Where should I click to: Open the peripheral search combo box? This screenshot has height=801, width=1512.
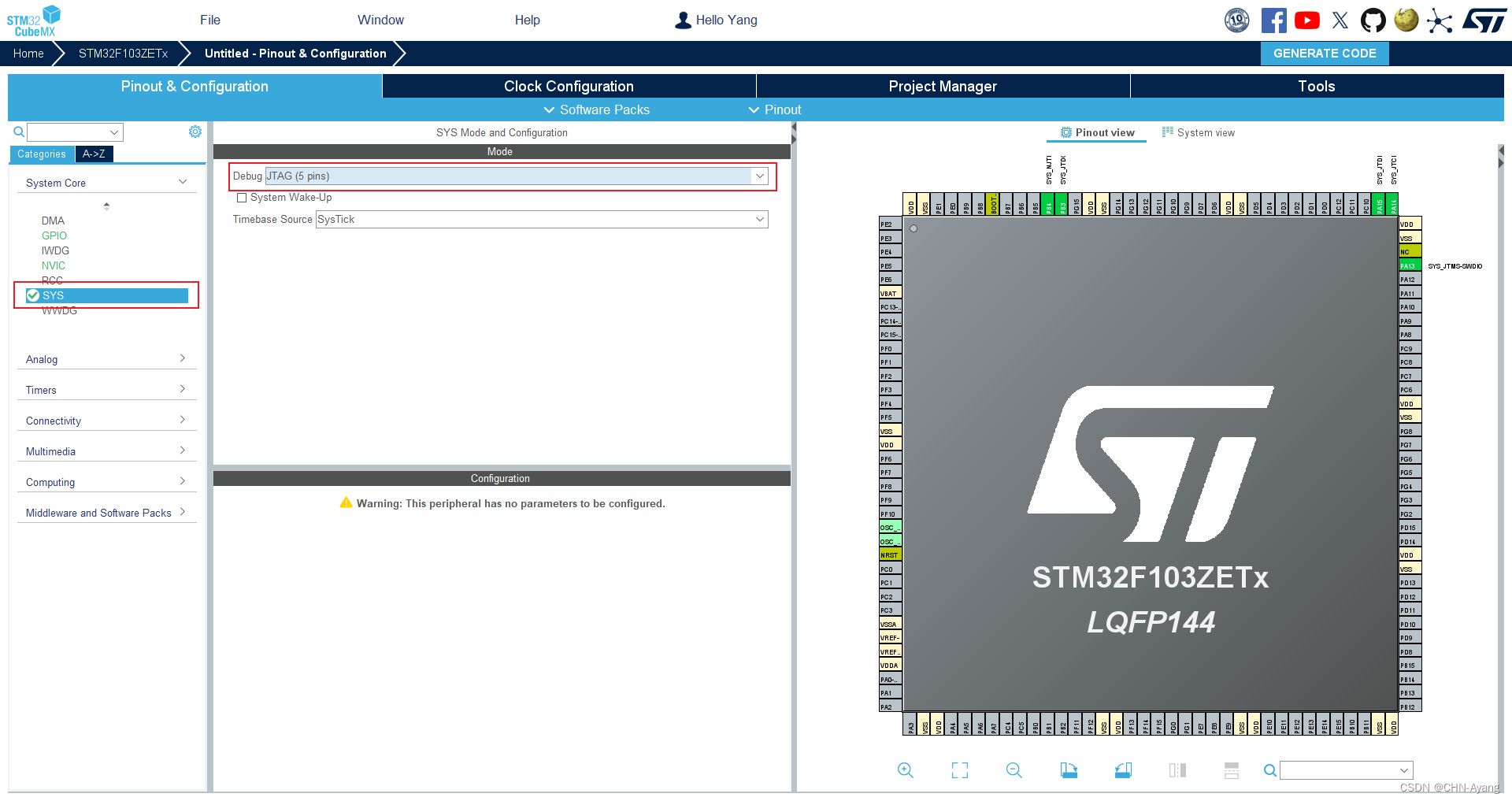[x=76, y=132]
